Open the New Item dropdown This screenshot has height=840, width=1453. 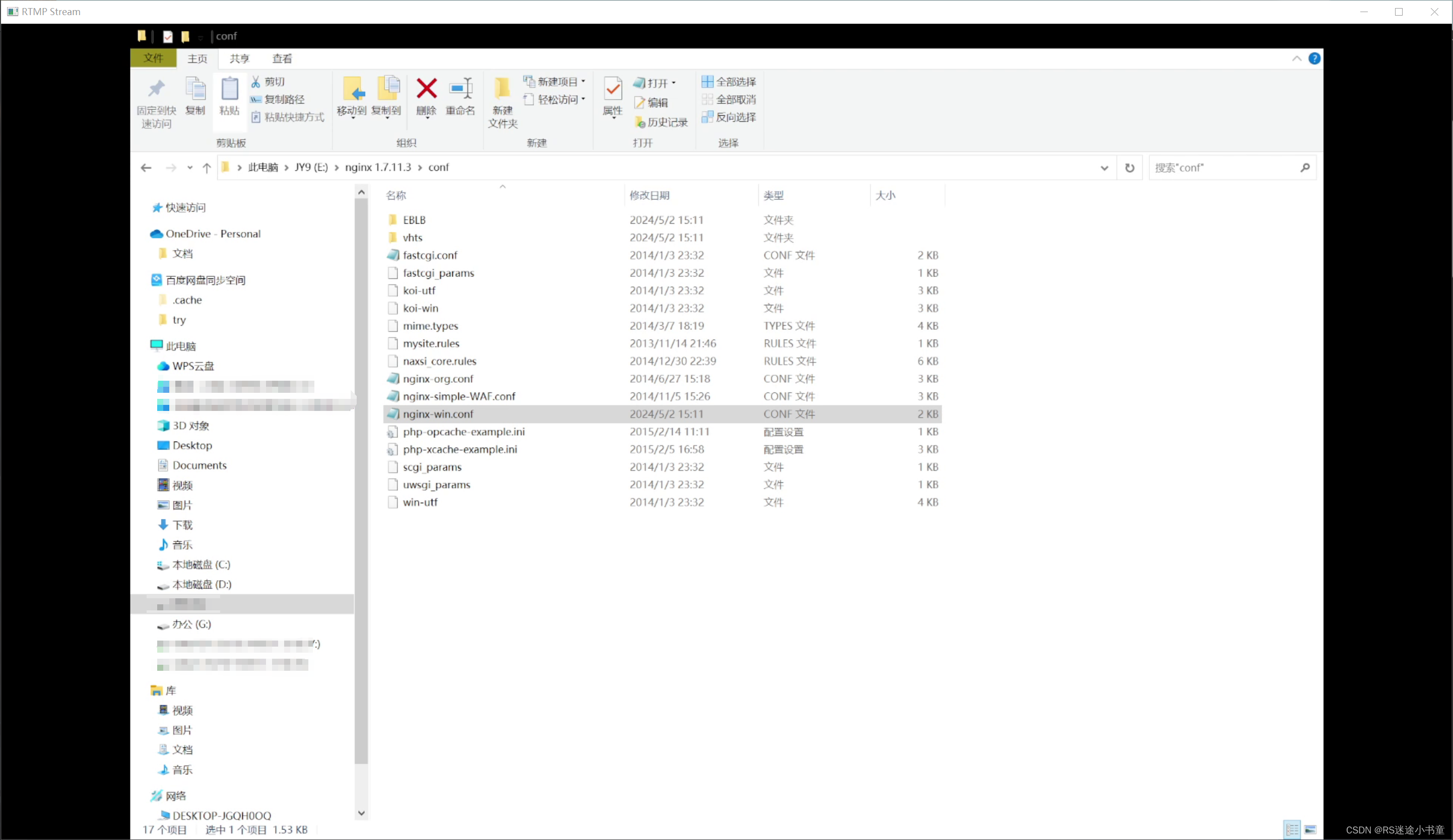pos(555,82)
